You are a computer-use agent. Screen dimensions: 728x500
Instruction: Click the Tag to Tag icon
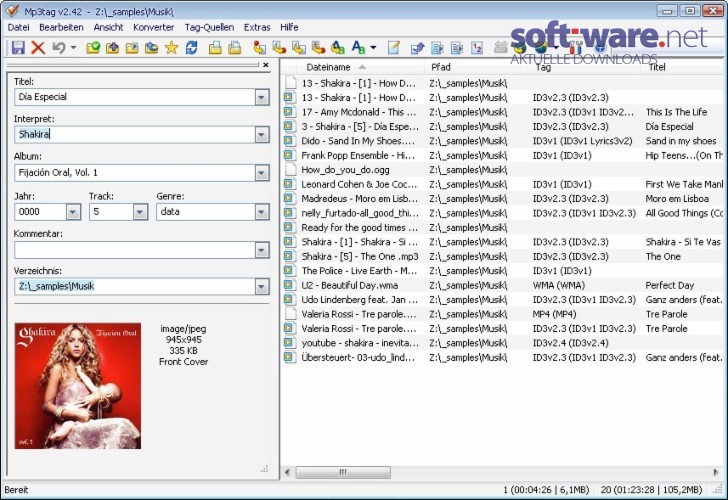tap(338, 47)
